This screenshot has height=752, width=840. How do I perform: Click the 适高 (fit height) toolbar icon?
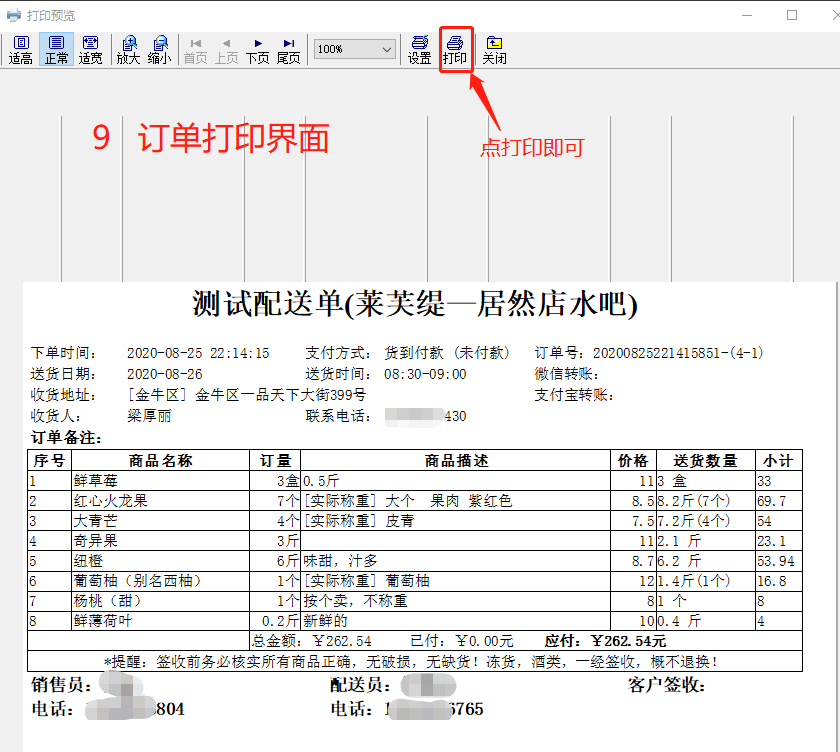pyautogui.click(x=21, y=50)
